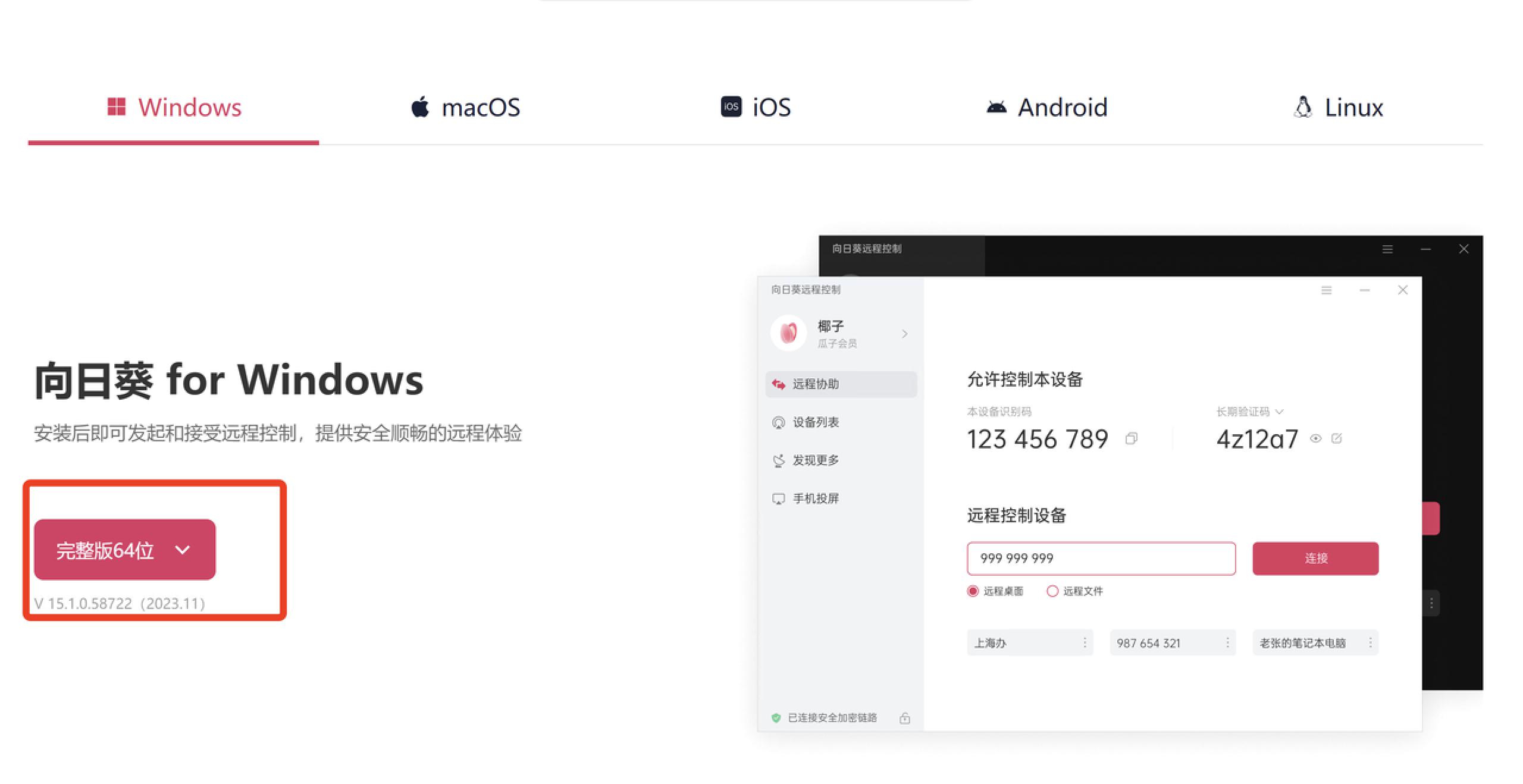Close the dark 向日葵 window
This screenshot has height=784, width=1523.
[1464, 249]
